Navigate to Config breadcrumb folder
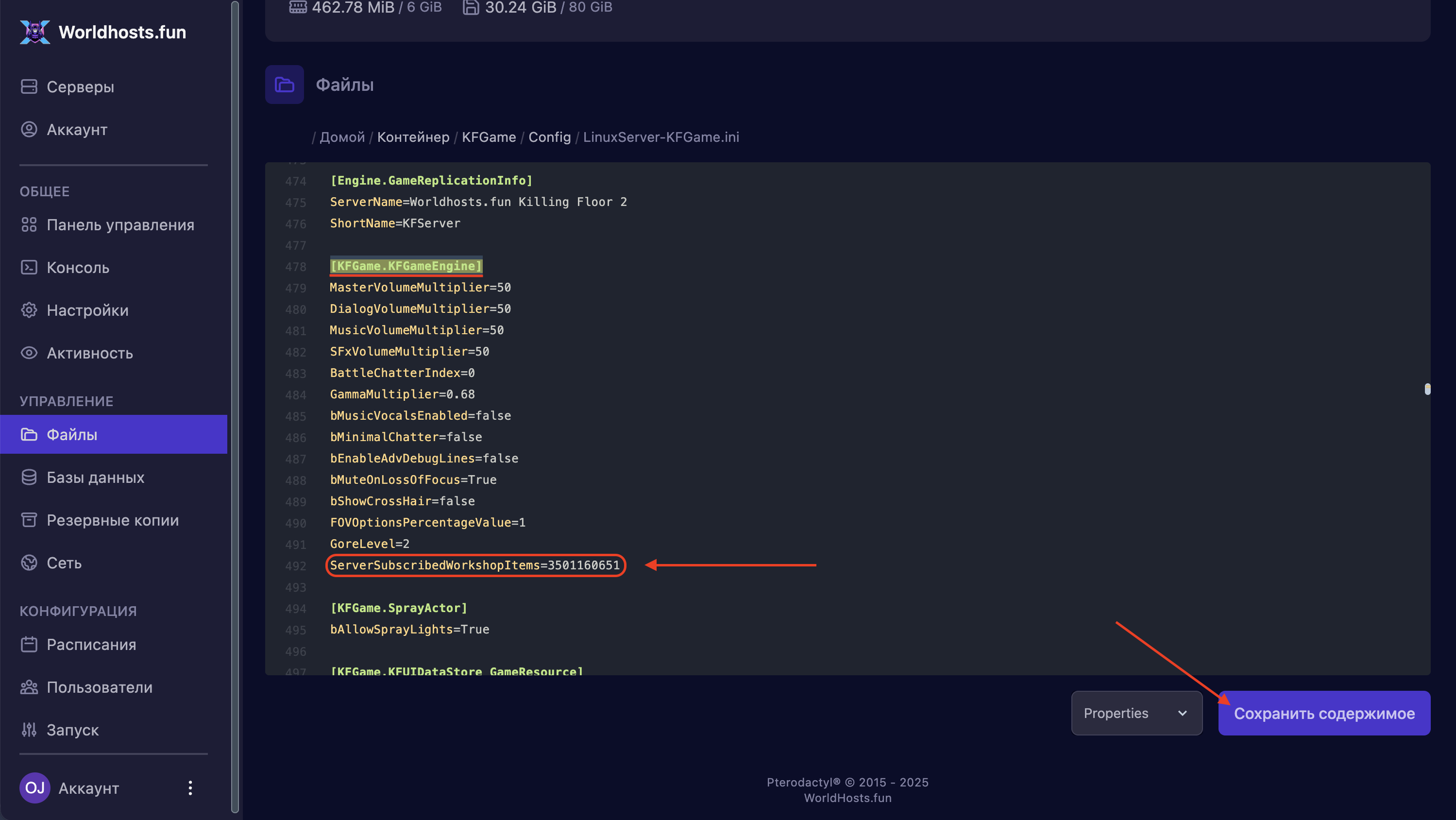The image size is (1456, 820). [x=549, y=137]
